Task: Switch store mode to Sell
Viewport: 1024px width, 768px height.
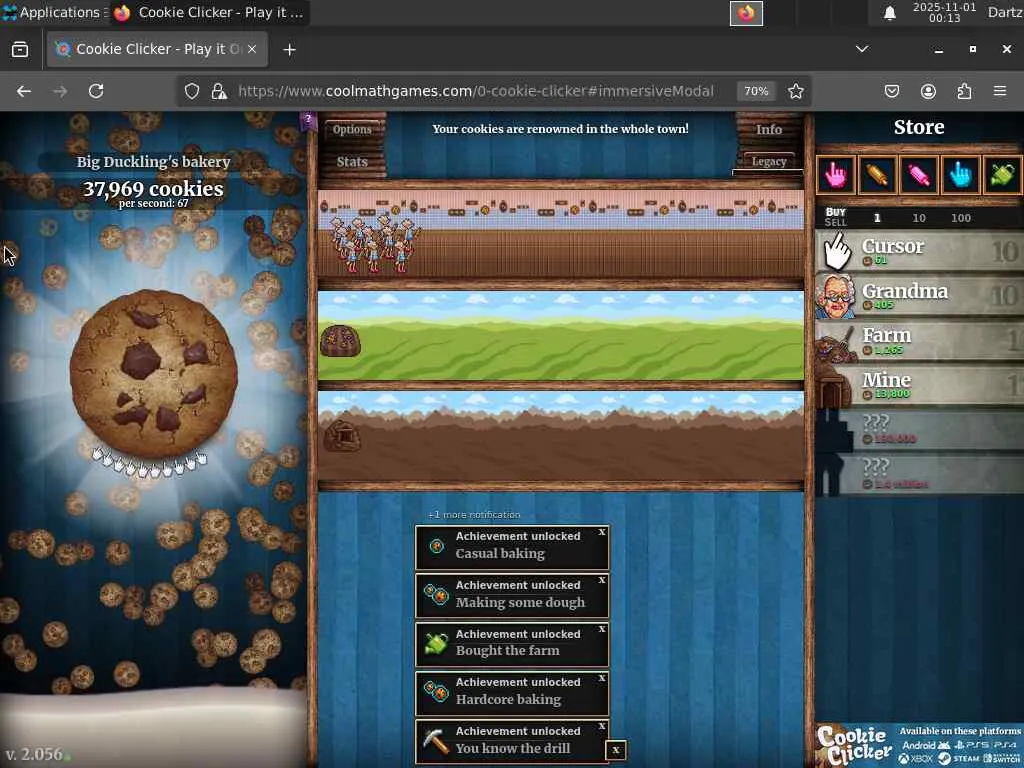Action: click(x=835, y=223)
